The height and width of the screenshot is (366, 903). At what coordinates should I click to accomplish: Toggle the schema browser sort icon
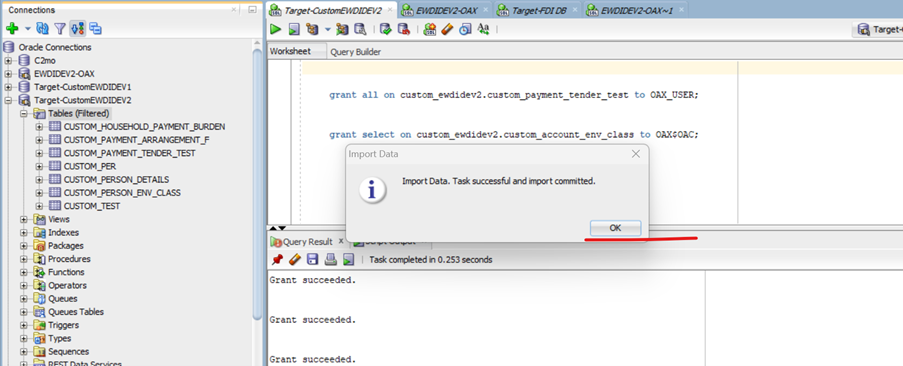(78, 28)
